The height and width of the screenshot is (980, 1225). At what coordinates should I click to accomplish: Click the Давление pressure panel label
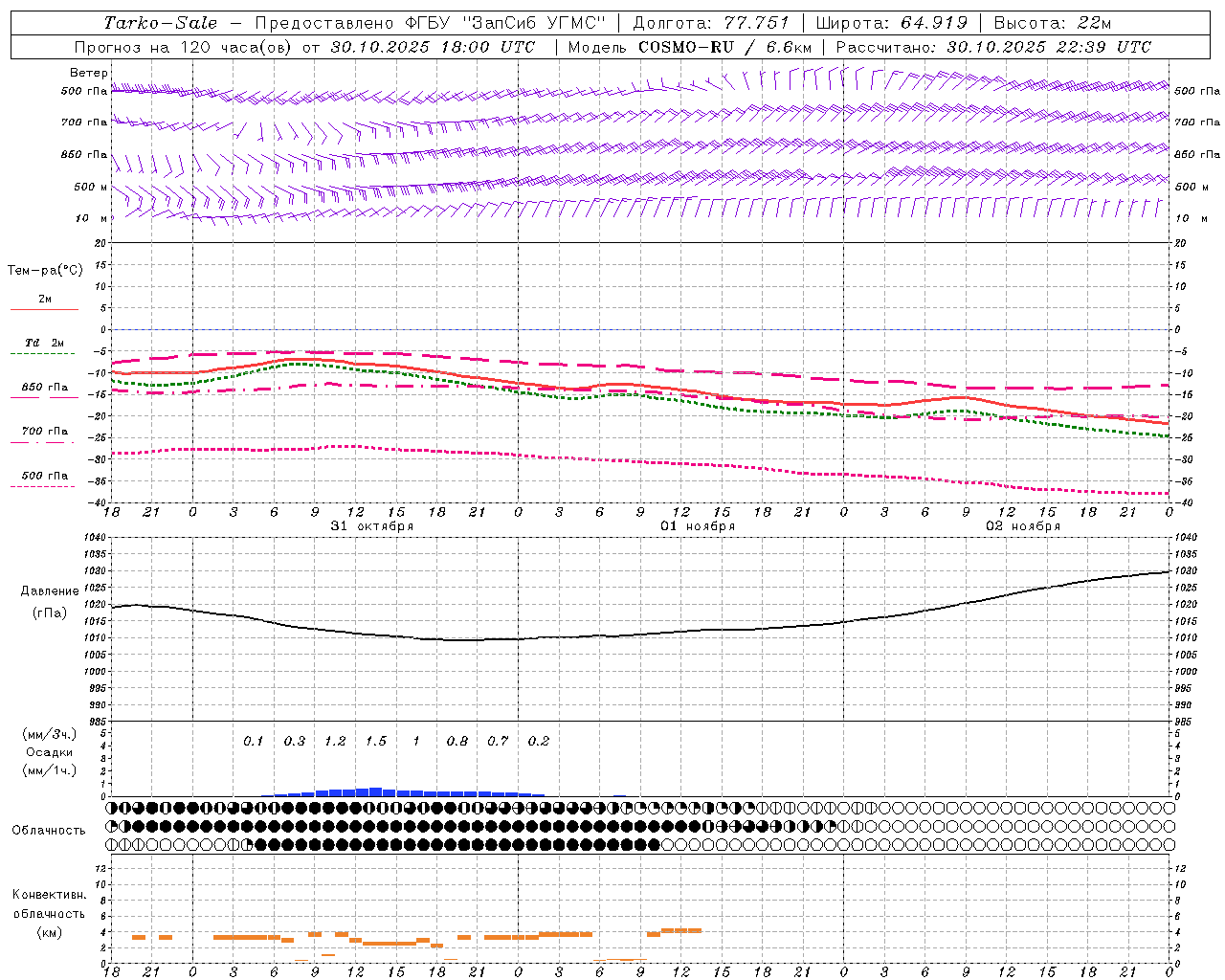(50, 591)
